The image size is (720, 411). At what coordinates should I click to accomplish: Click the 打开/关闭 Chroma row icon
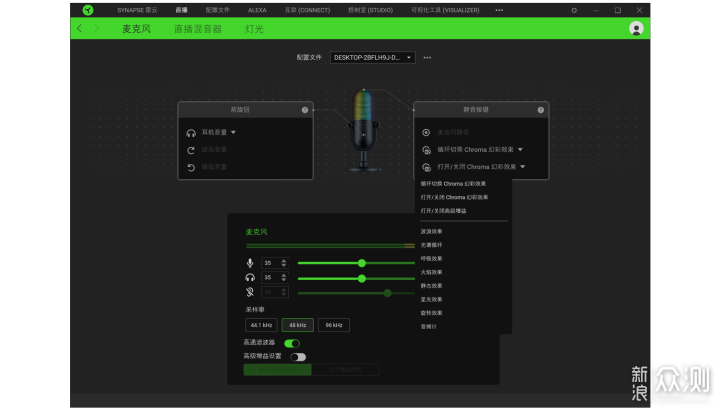click(426, 167)
